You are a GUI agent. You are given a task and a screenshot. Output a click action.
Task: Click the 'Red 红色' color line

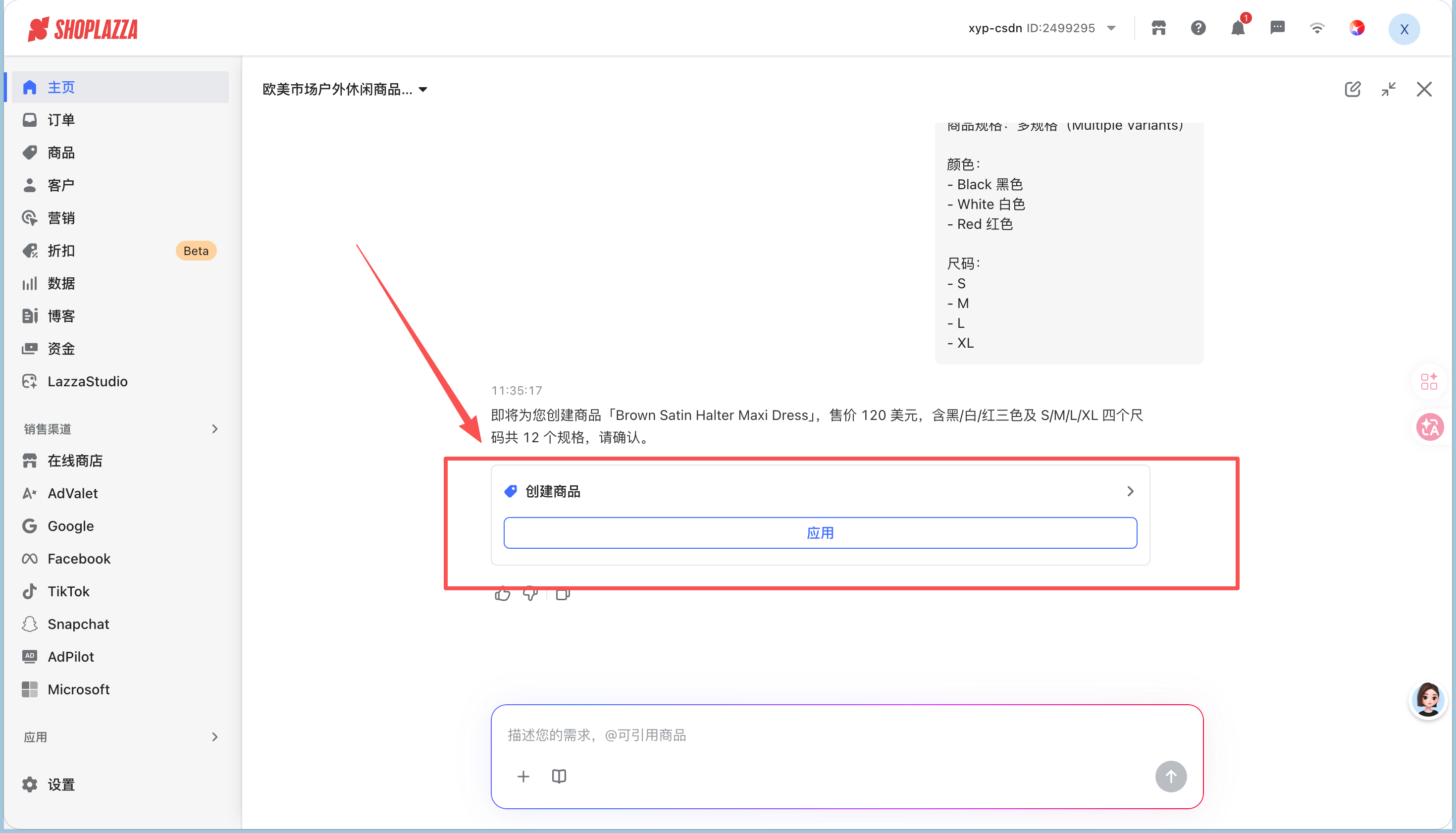click(x=980, y=224)
